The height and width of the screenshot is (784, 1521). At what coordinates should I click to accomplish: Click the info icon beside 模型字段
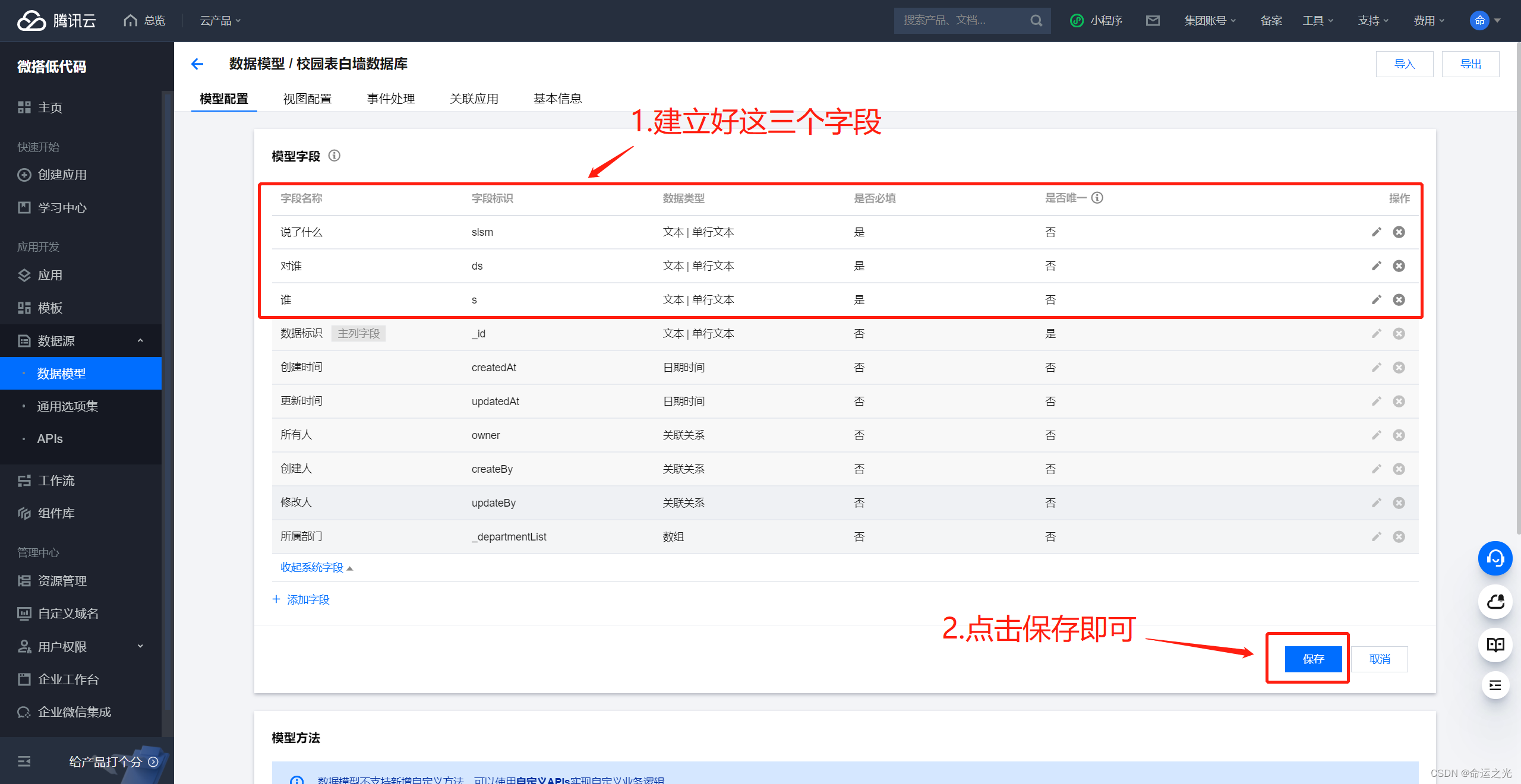[335, 156]
